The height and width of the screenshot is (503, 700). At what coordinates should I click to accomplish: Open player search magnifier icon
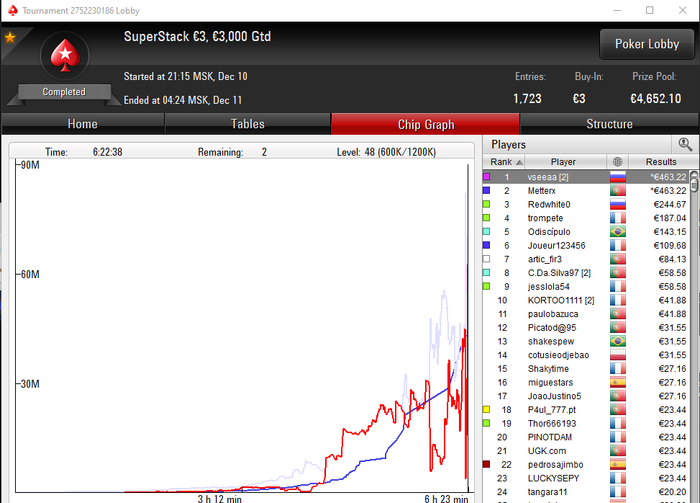pyautogui.click(x=685, y=144)
